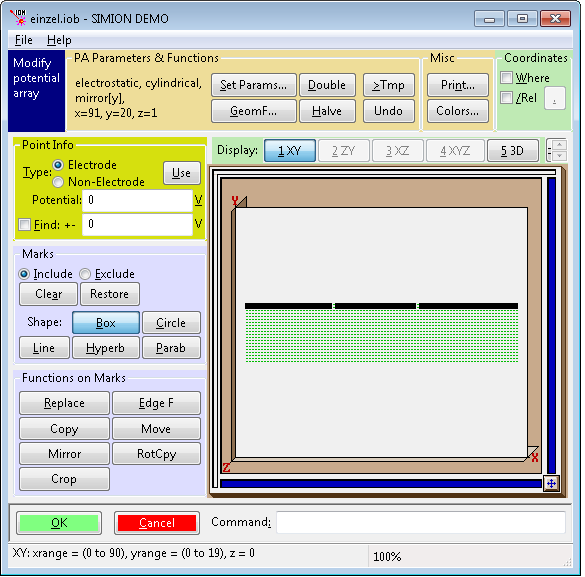
Task: Click the Find +- value field
Action: coord(137,225)
